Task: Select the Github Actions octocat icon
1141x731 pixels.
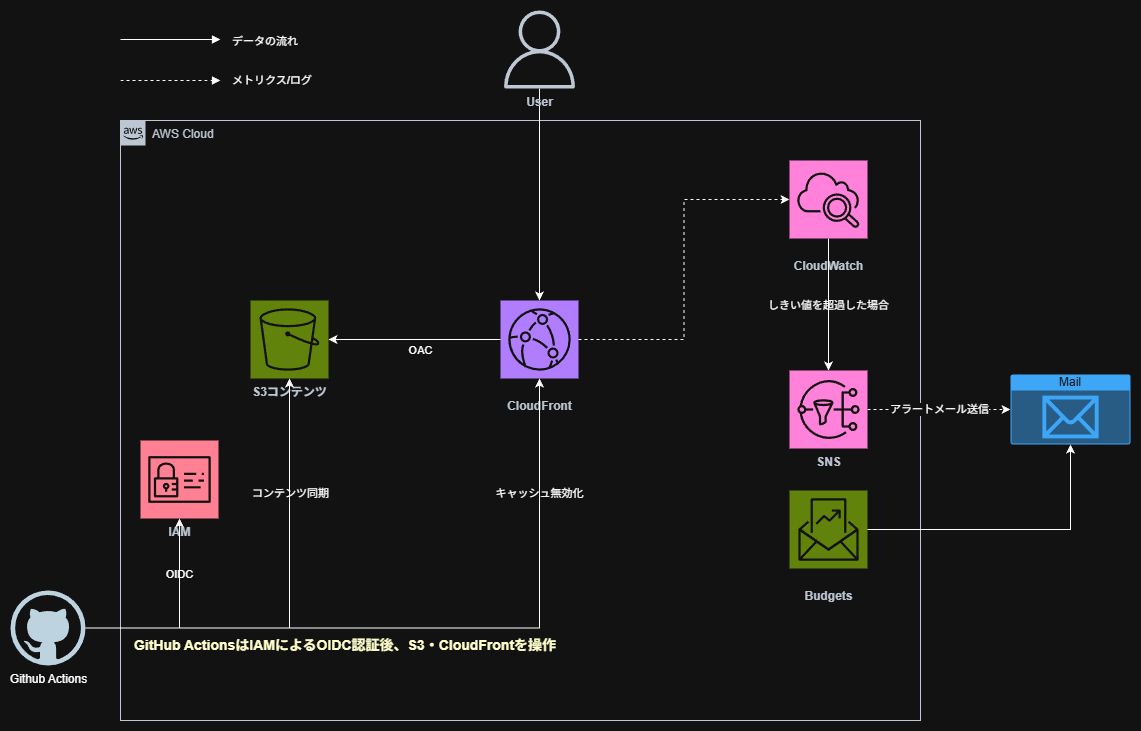Action: pos(47,628)
